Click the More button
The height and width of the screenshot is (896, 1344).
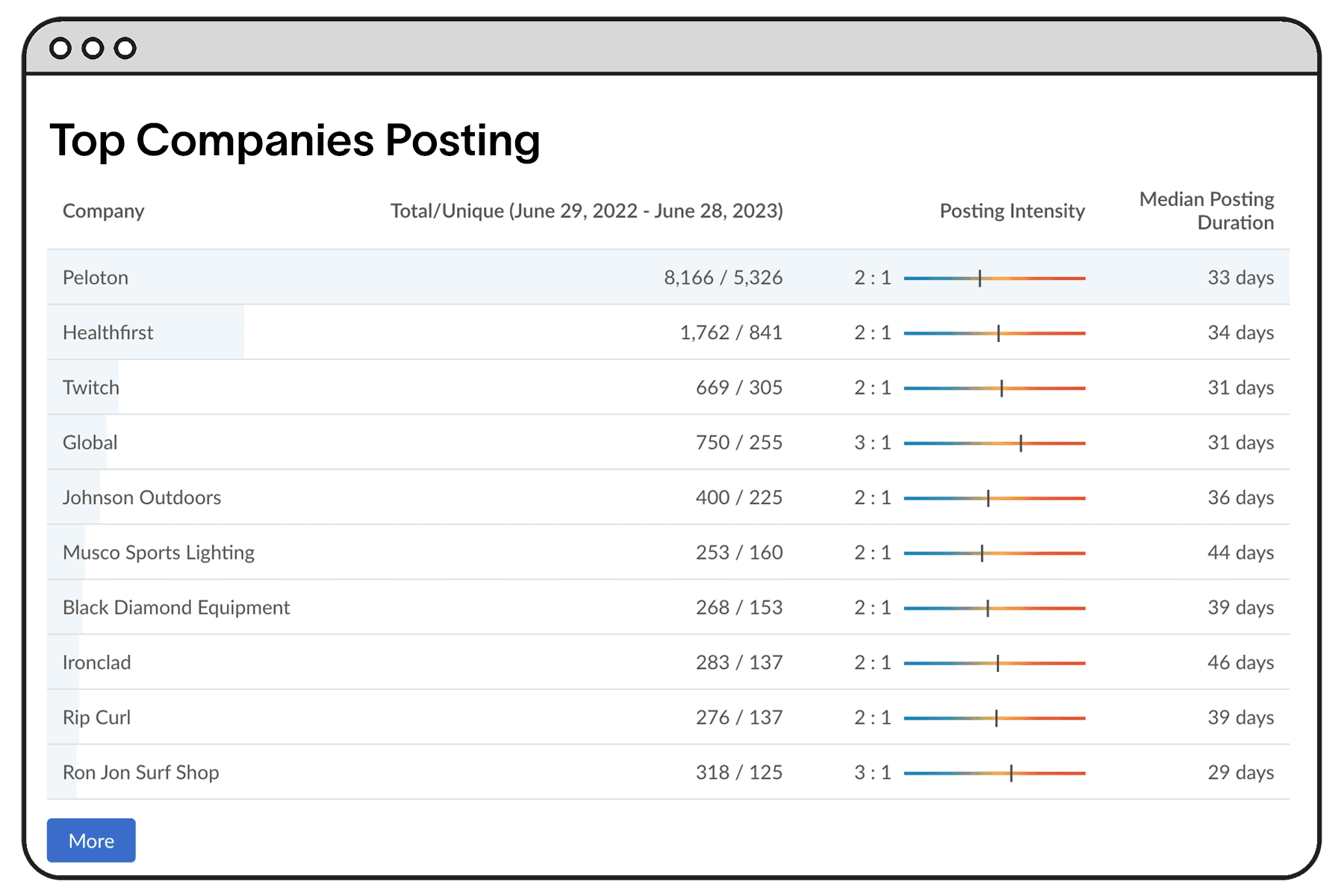tap(91, 840)
